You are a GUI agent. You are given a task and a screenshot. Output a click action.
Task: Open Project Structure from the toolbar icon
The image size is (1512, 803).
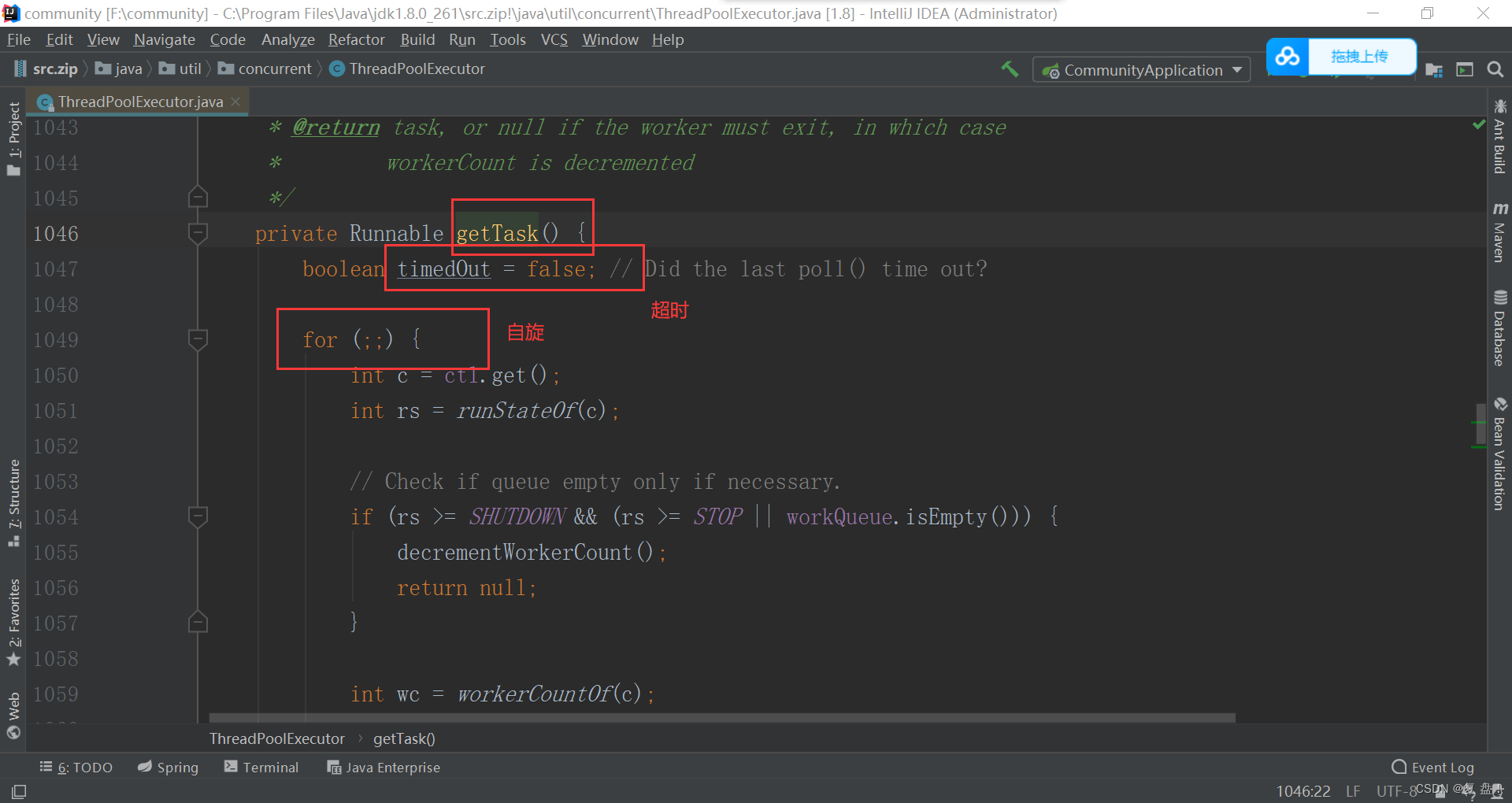tap(1434, 70)
